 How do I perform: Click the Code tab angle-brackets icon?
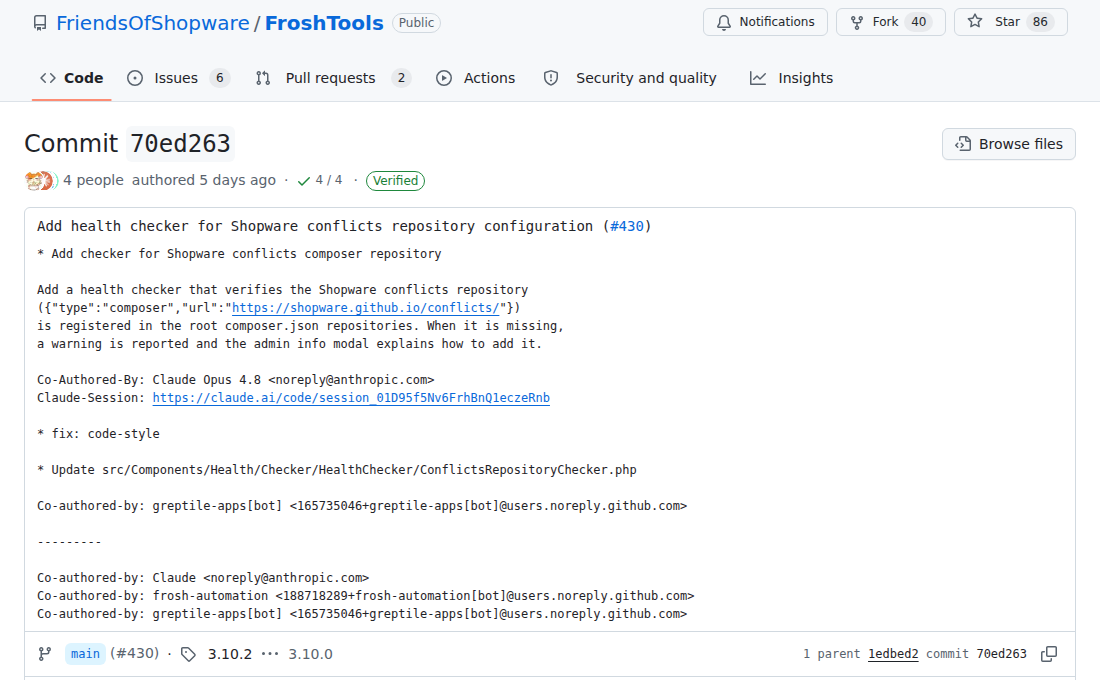(48, 78)
